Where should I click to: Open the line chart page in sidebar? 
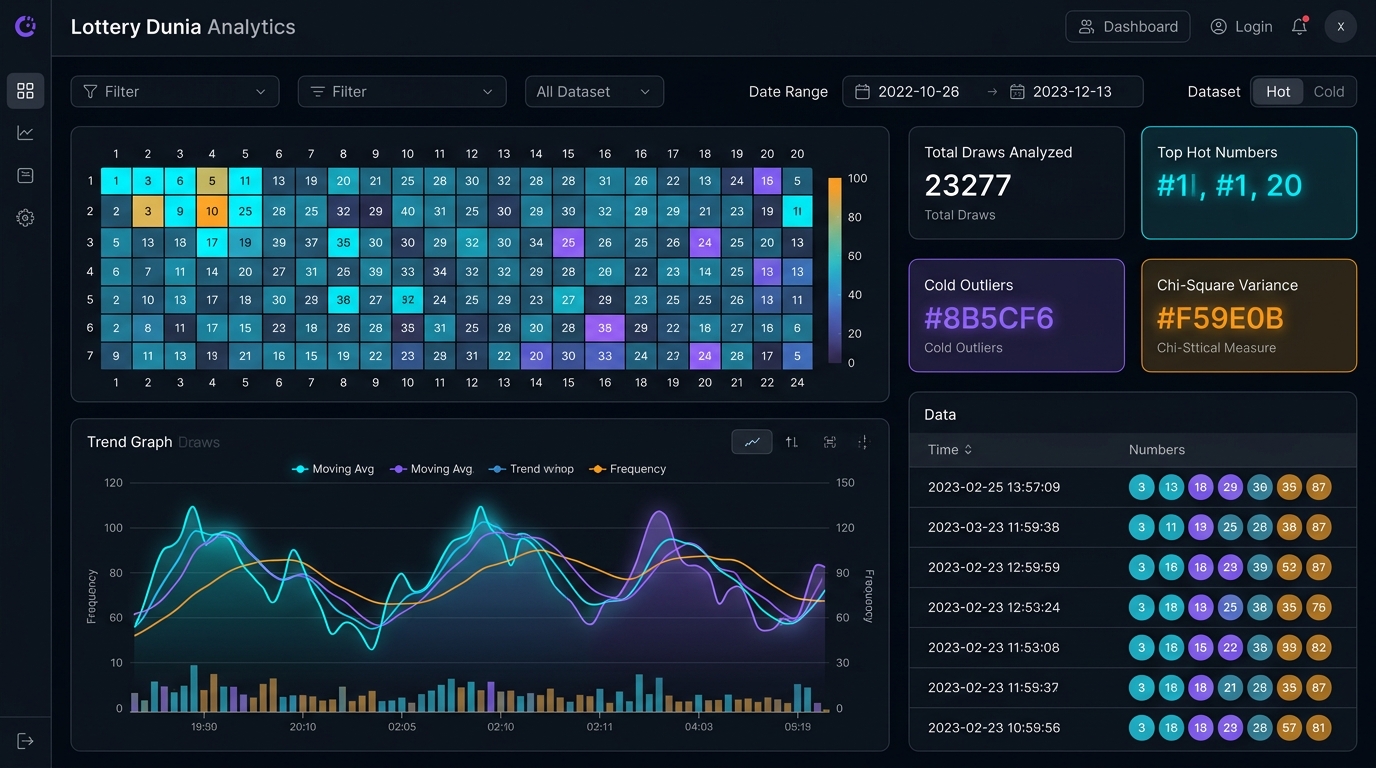(26, 133)
